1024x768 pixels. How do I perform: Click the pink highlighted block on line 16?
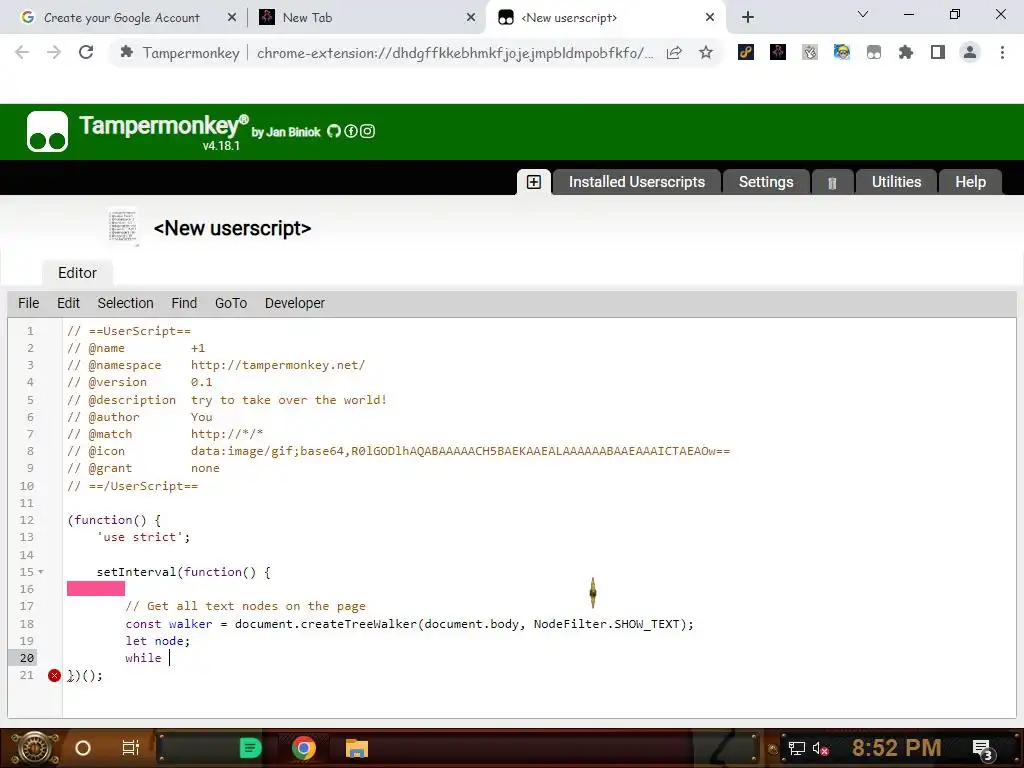(x=96, y=589)
